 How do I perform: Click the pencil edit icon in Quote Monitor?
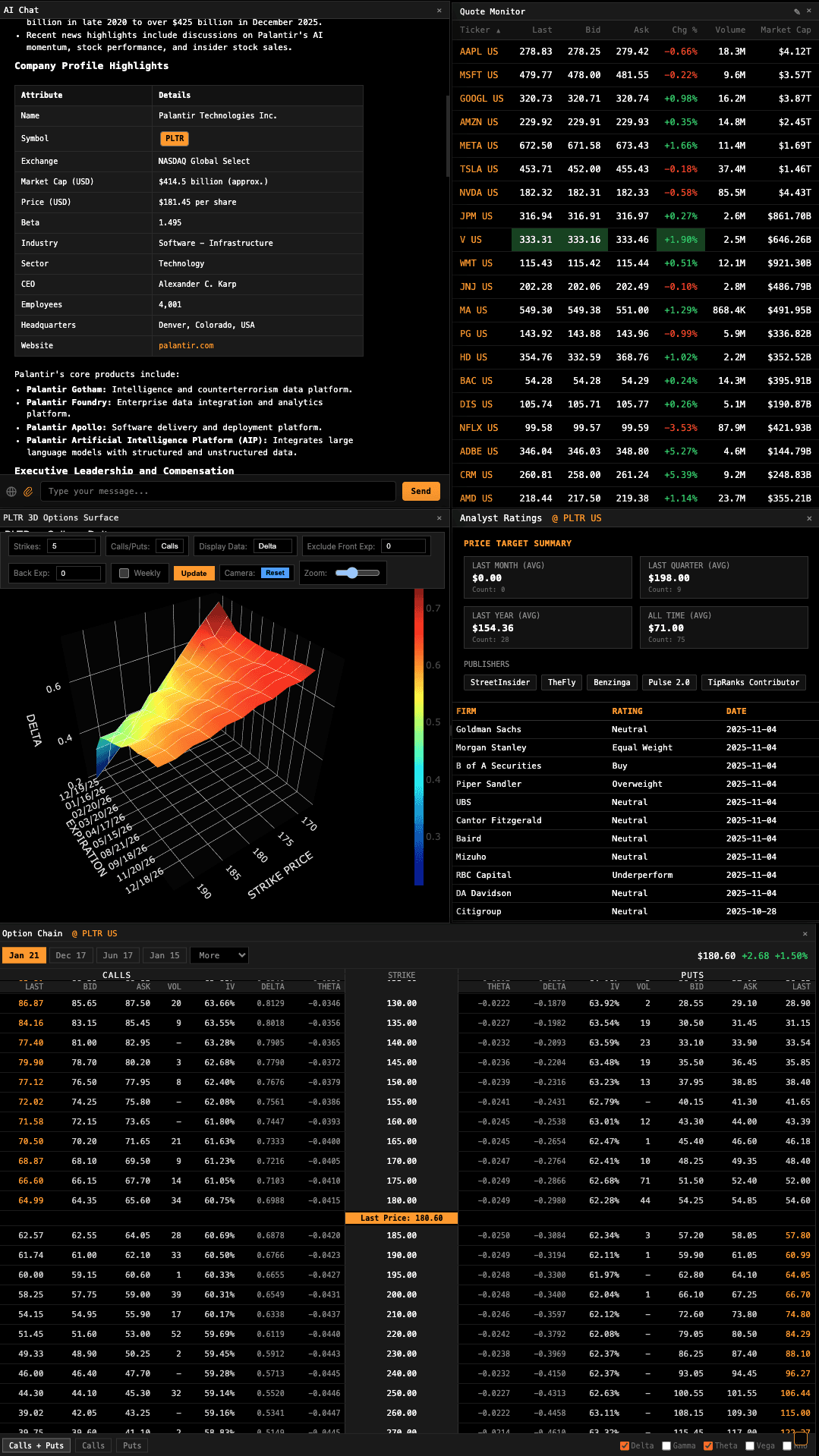coord(797,11)
